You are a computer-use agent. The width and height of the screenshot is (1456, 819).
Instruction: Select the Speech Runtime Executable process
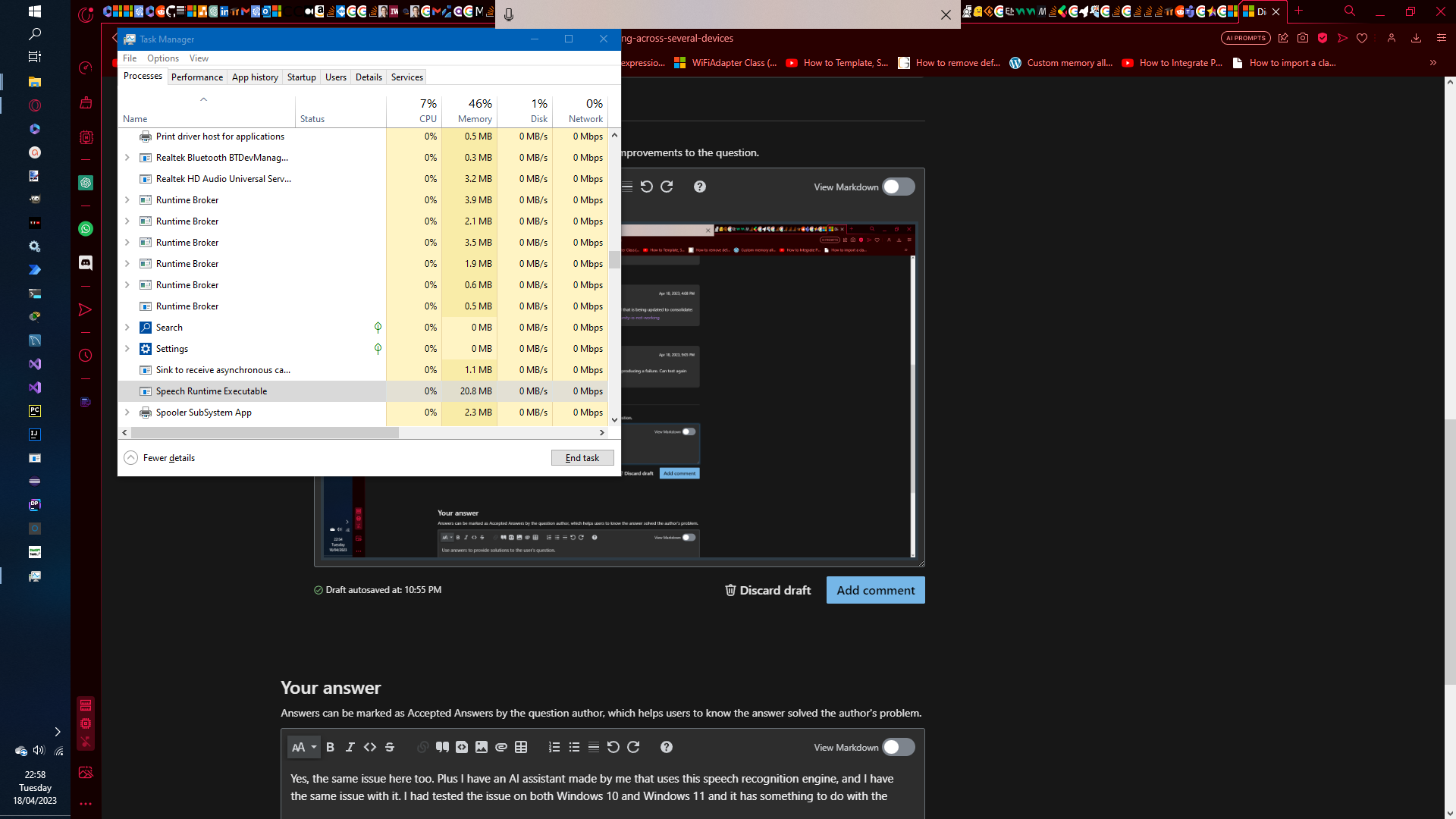[212, 391]
